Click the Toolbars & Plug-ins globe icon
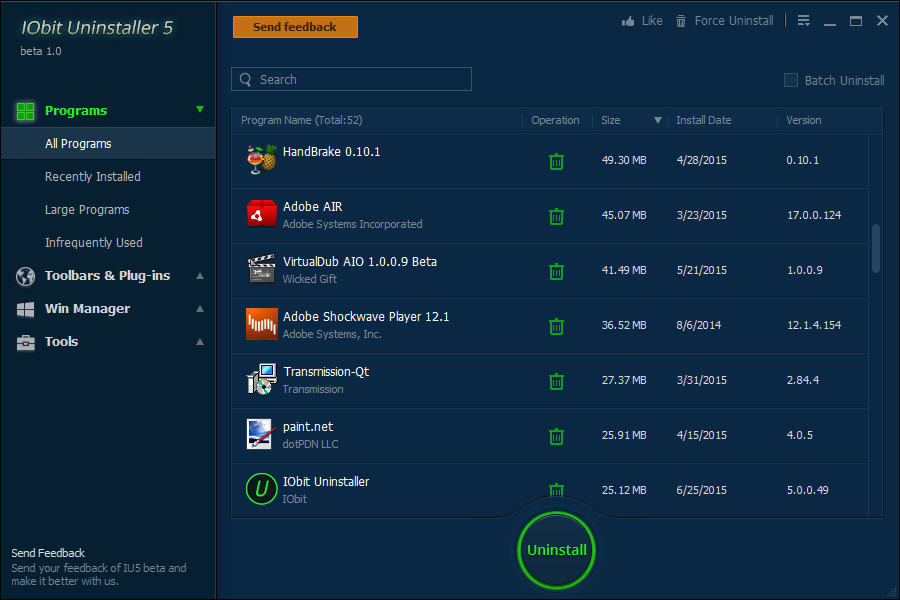900x600 pixels. click(25, 276)
